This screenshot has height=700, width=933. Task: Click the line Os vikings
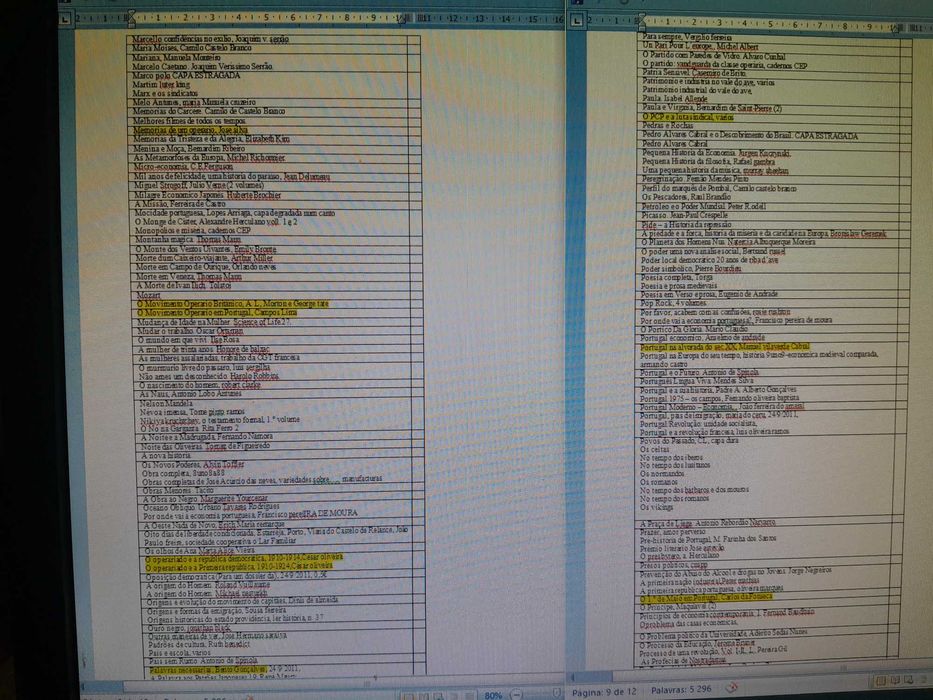(656, 508)
